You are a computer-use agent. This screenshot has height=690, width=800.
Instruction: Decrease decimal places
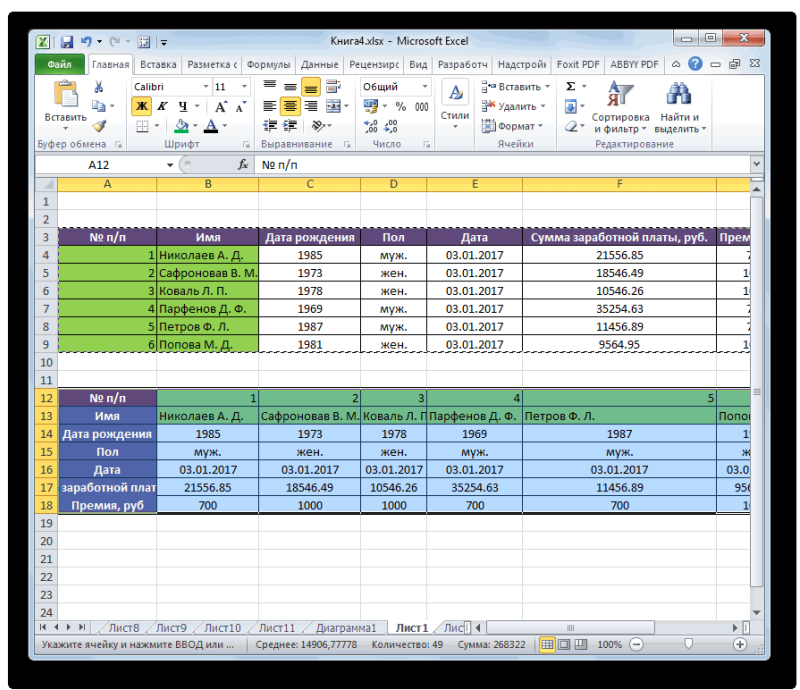[391, 126]
